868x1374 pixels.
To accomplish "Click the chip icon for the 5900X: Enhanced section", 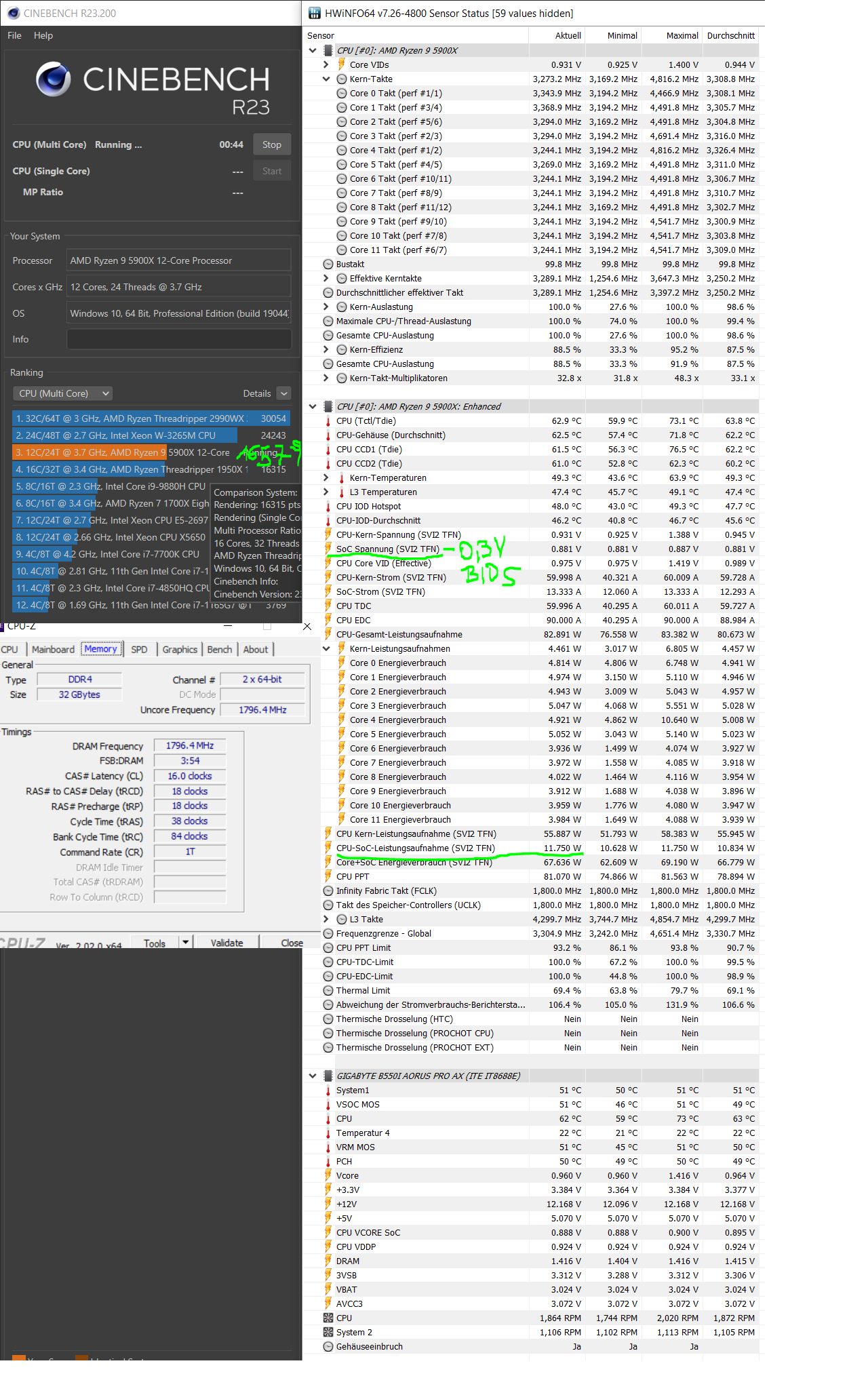I will coord(328,406).
